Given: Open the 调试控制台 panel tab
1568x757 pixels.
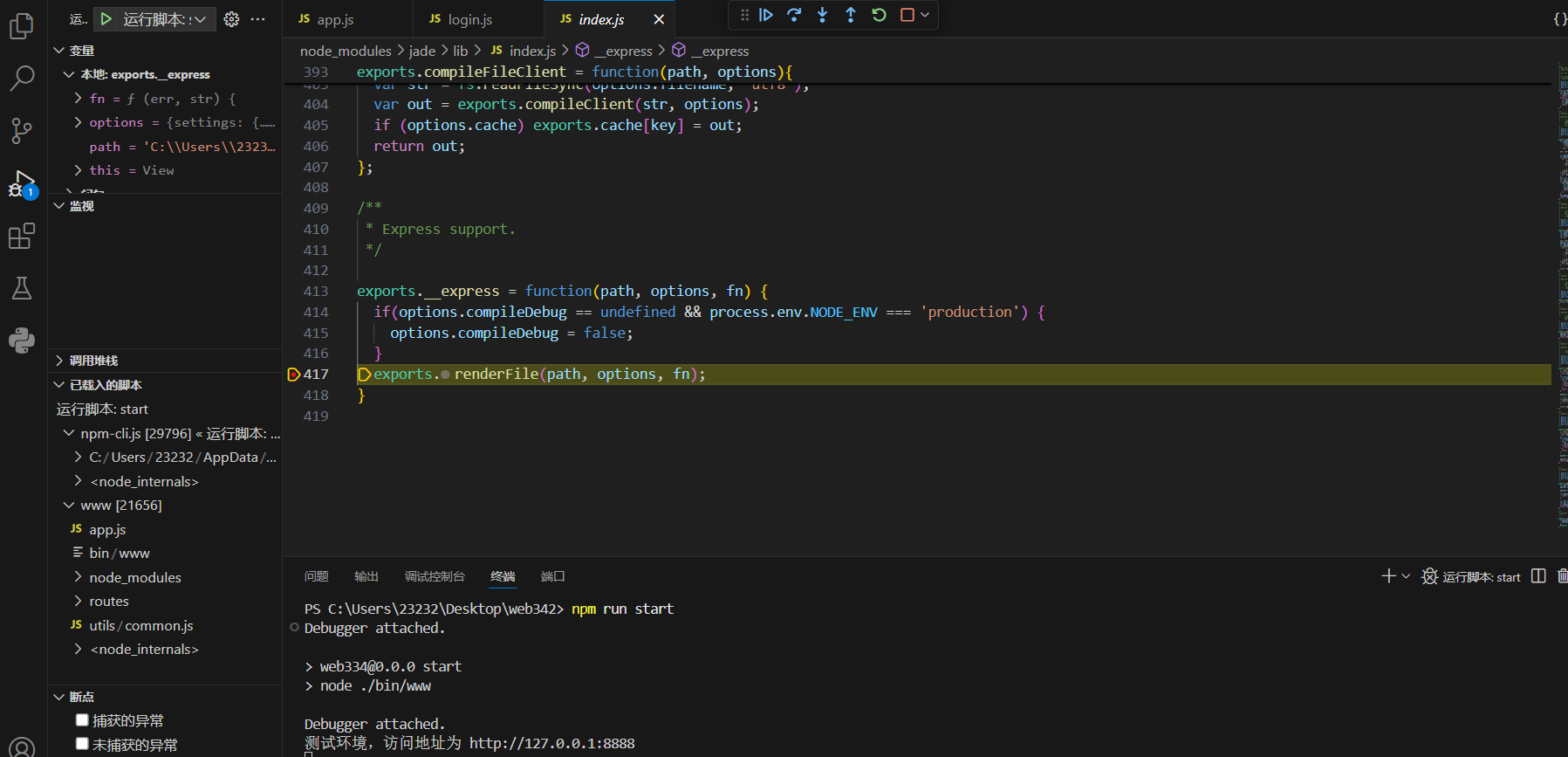Looking at the screenshot, I should tap(435, 576).
